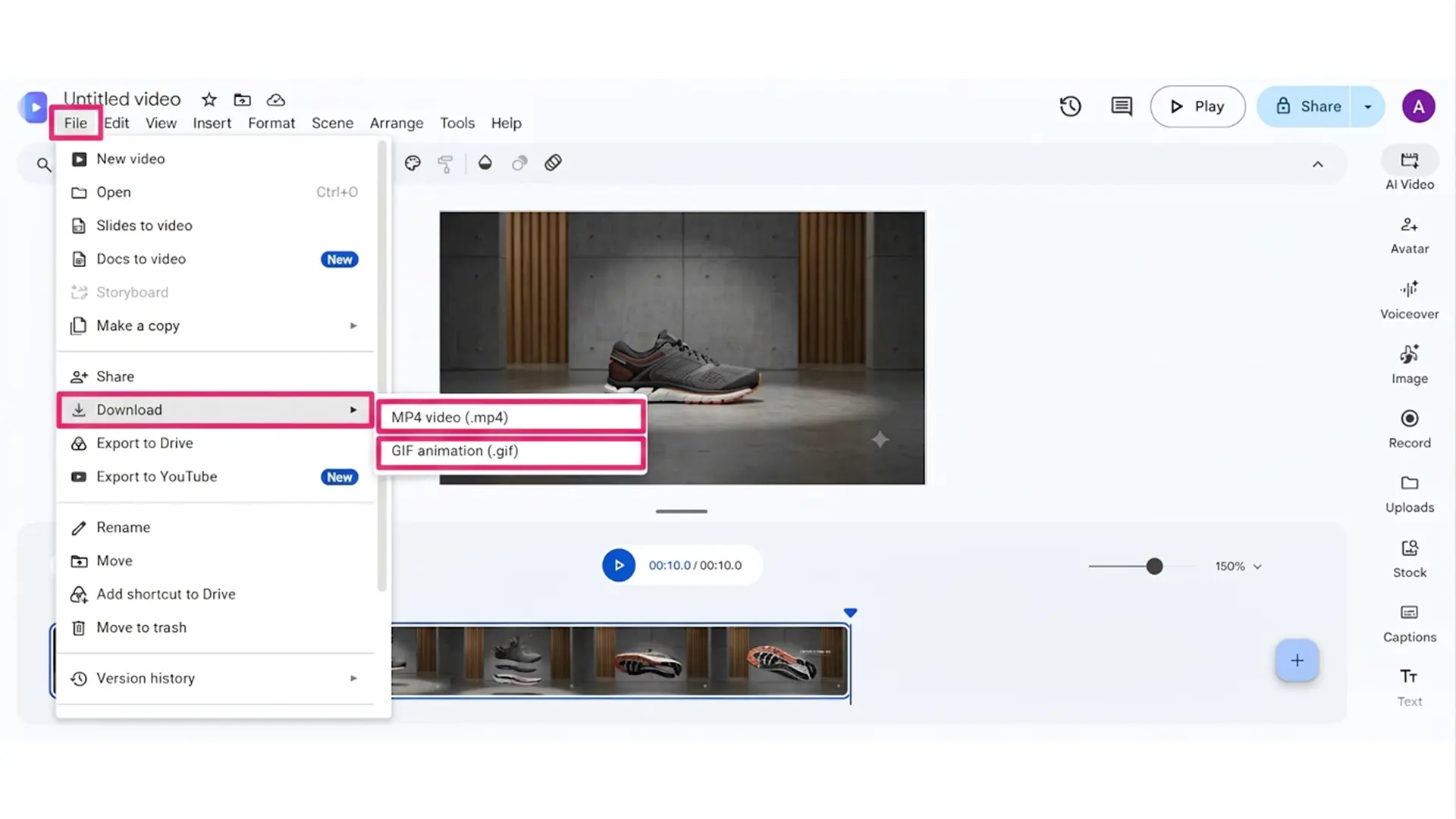Add a scene with the plus button
1456x819 pixels.
pyautogui.click(x=1297, y=661)
